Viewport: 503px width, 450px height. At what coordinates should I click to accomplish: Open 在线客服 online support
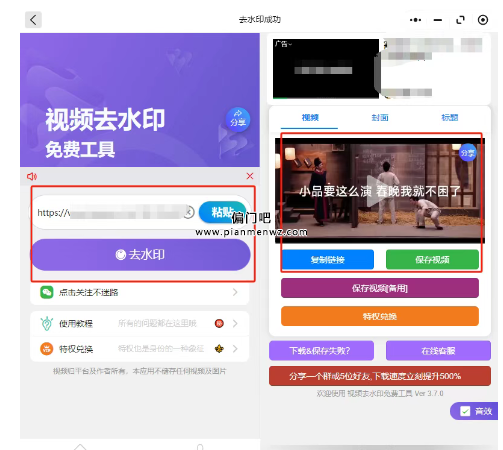point(438,351)
